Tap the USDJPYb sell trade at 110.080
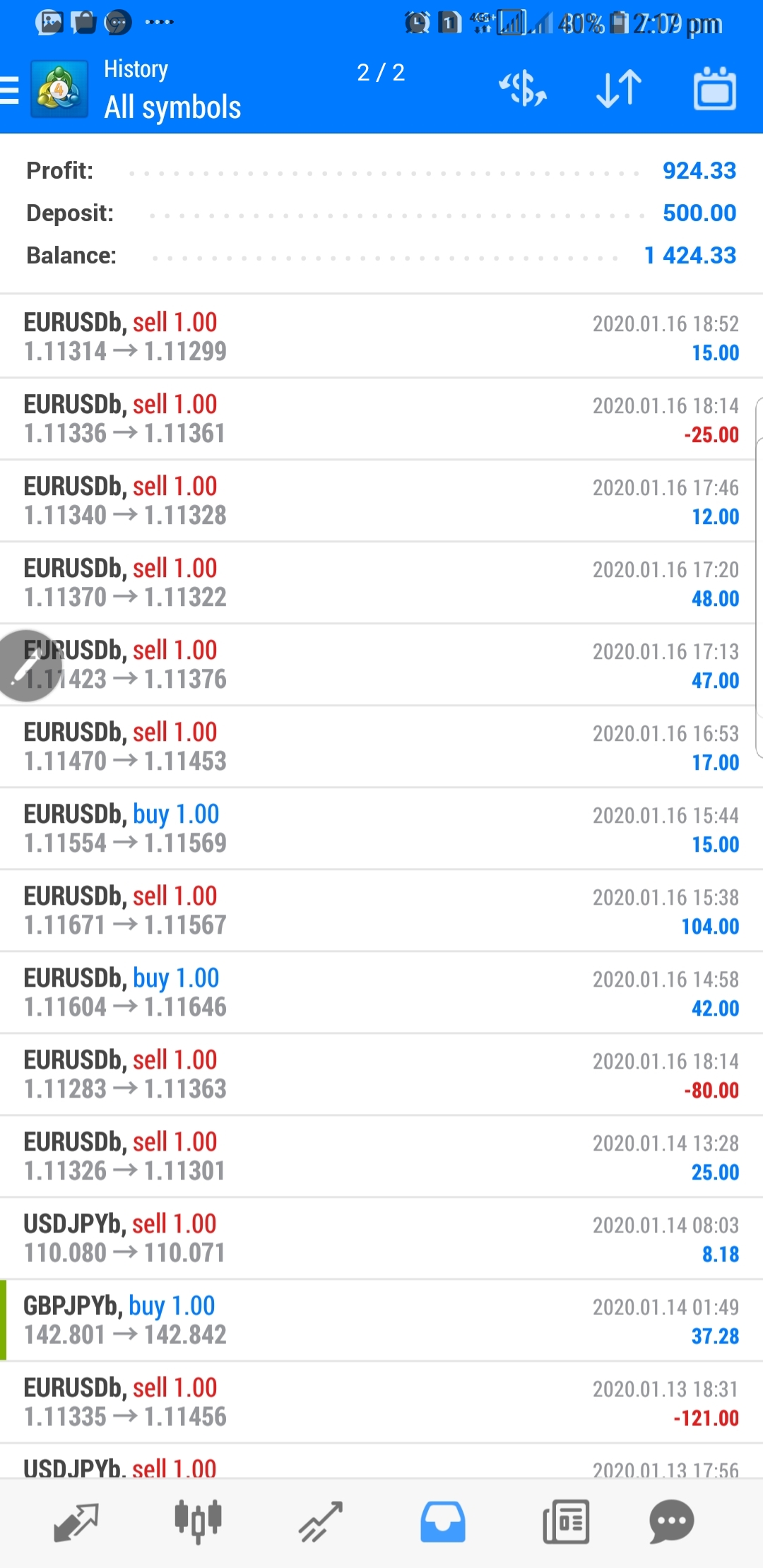The height and width of the screenshot is (1568, 763). [381, 1238]
